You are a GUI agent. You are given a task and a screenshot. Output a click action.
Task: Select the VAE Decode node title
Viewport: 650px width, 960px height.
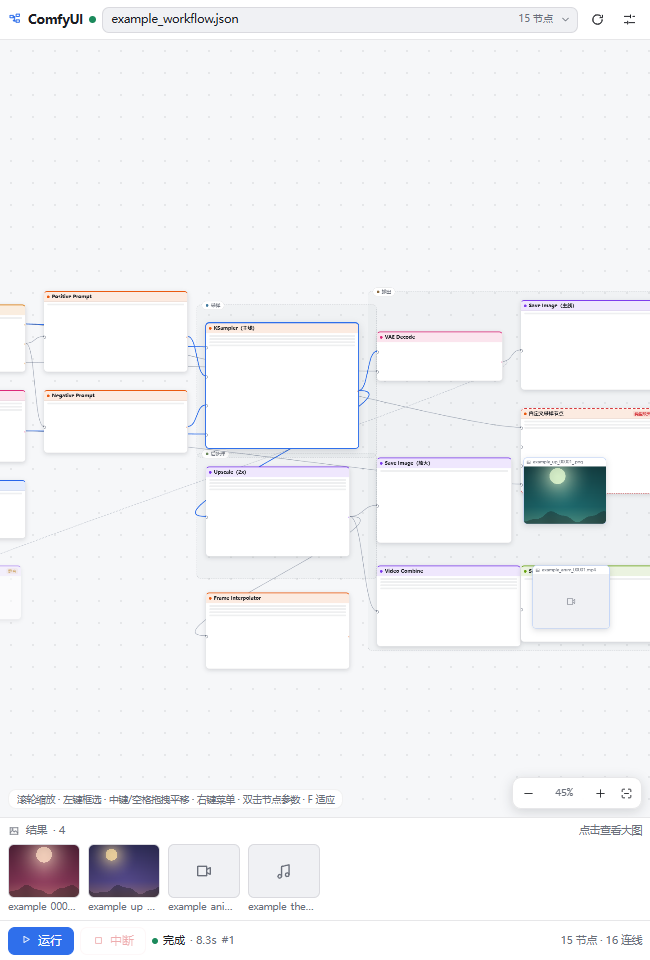[x=400, y=337]
